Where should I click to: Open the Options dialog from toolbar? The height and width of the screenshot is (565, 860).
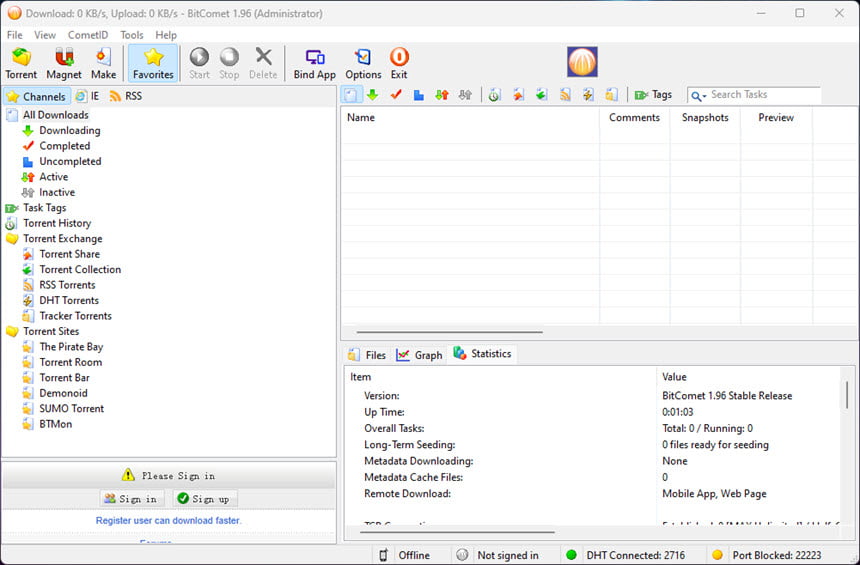pos(363,64)
